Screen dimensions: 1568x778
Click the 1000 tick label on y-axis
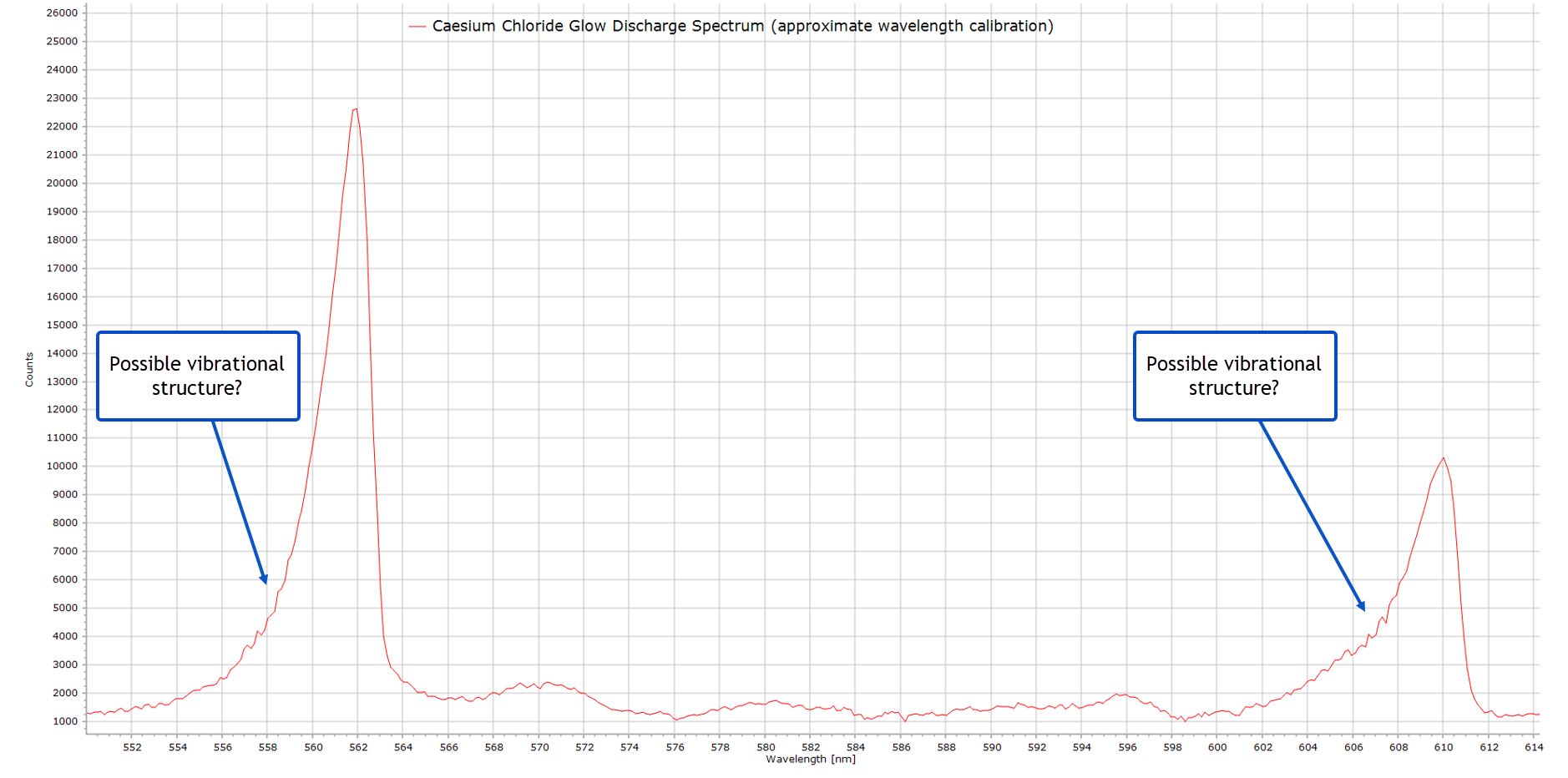click(65, 721)
